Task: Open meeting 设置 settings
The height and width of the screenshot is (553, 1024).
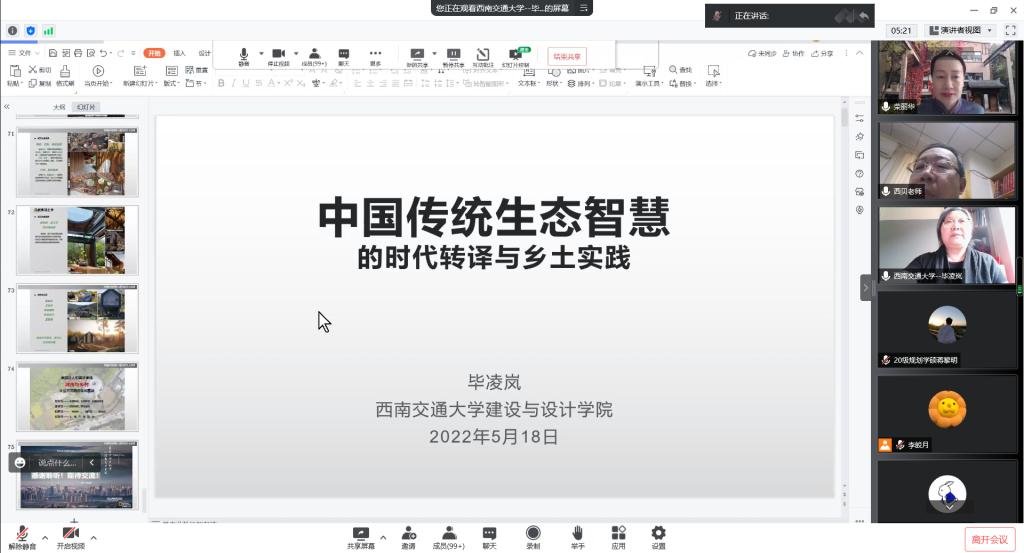Action: click(x=658, y=537)
